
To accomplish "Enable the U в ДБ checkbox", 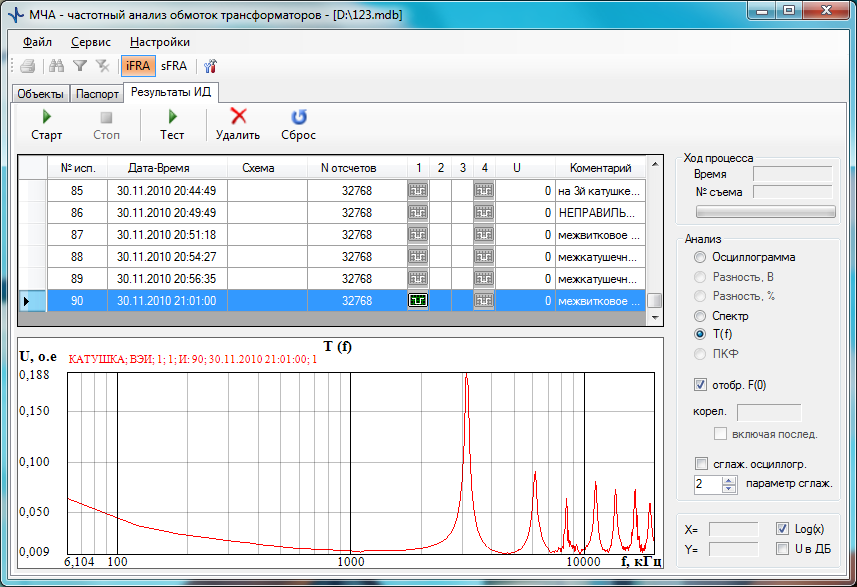I will click(x=783, y=548).
